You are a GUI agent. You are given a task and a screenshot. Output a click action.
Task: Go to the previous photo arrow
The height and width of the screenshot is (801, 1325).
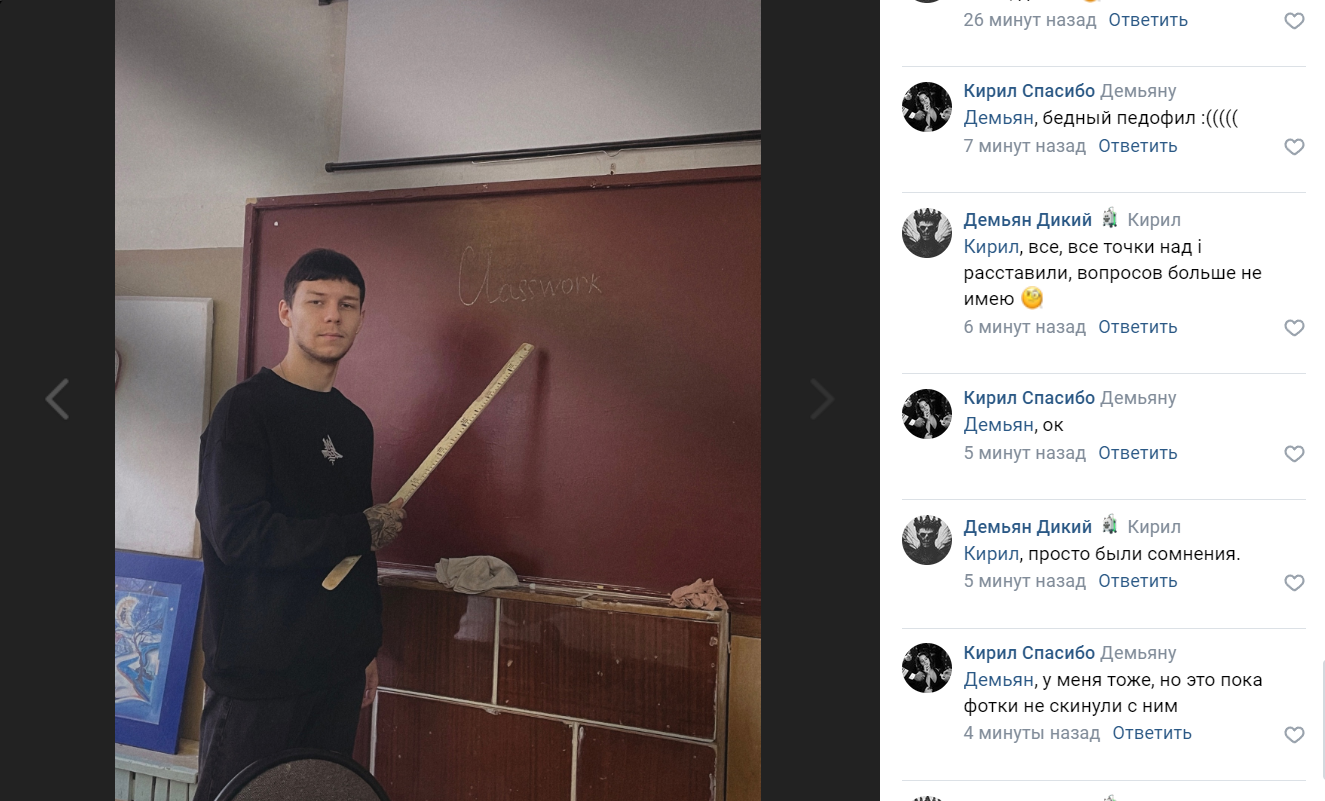pos(58,399)
